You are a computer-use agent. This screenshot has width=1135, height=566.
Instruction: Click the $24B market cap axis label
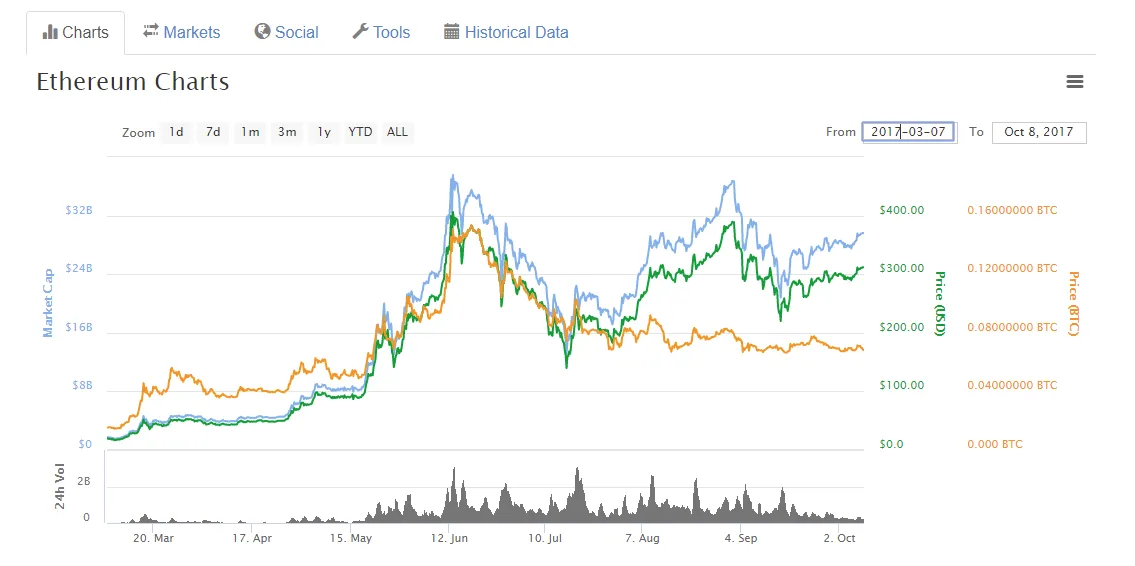[x=80, y=269]
